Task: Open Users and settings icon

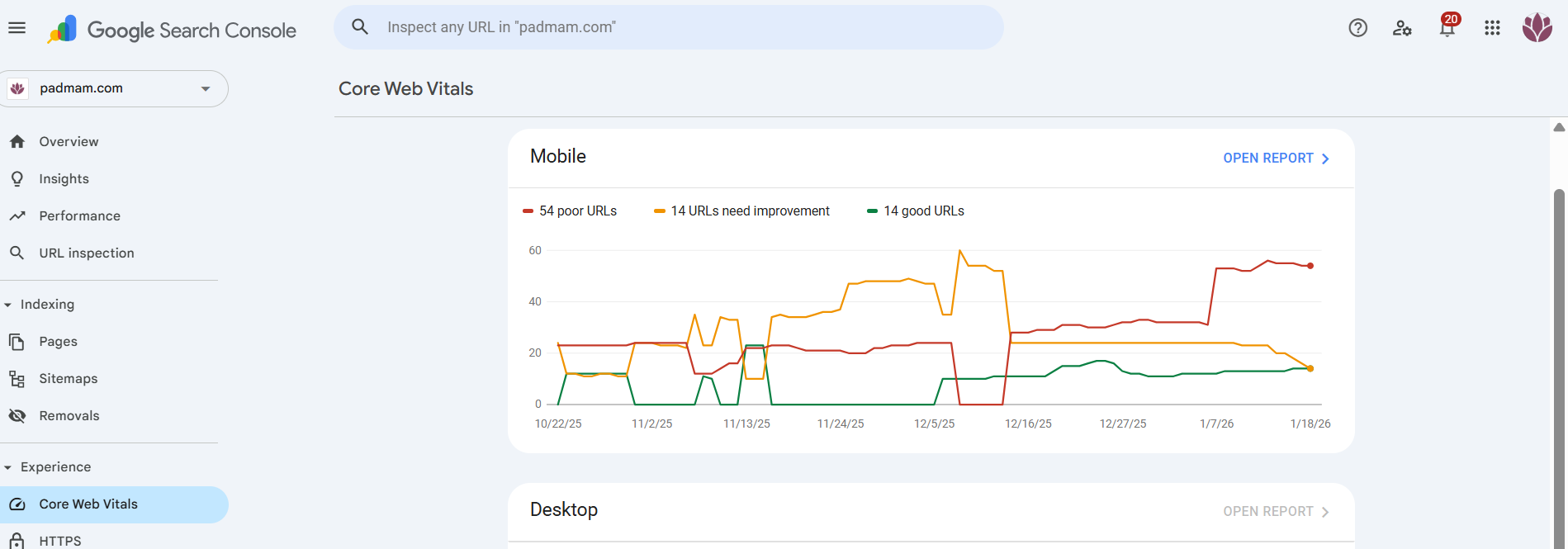Action: (x=1402, y=28)
